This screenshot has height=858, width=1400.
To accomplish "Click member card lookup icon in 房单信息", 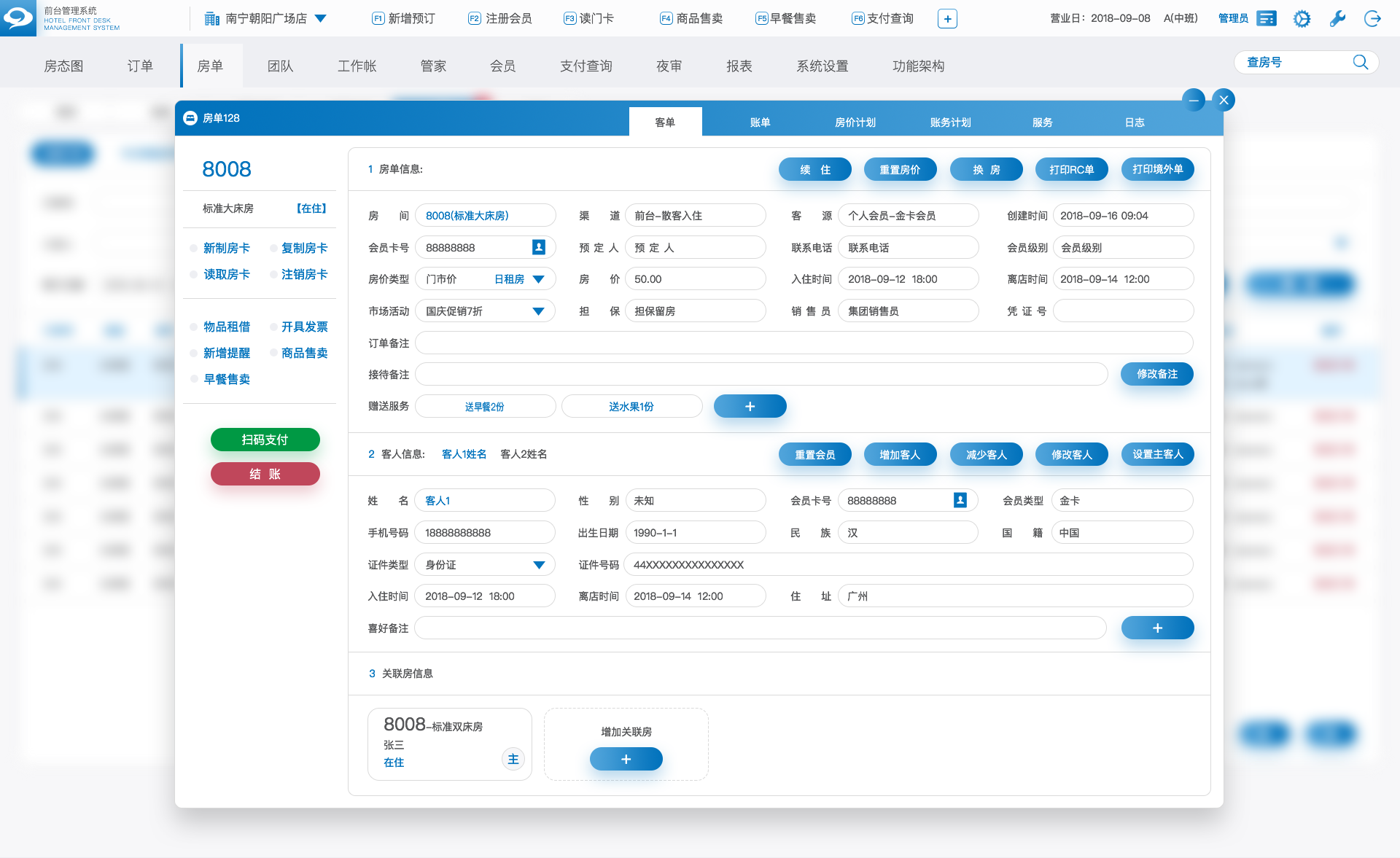I will pos(539,247).
